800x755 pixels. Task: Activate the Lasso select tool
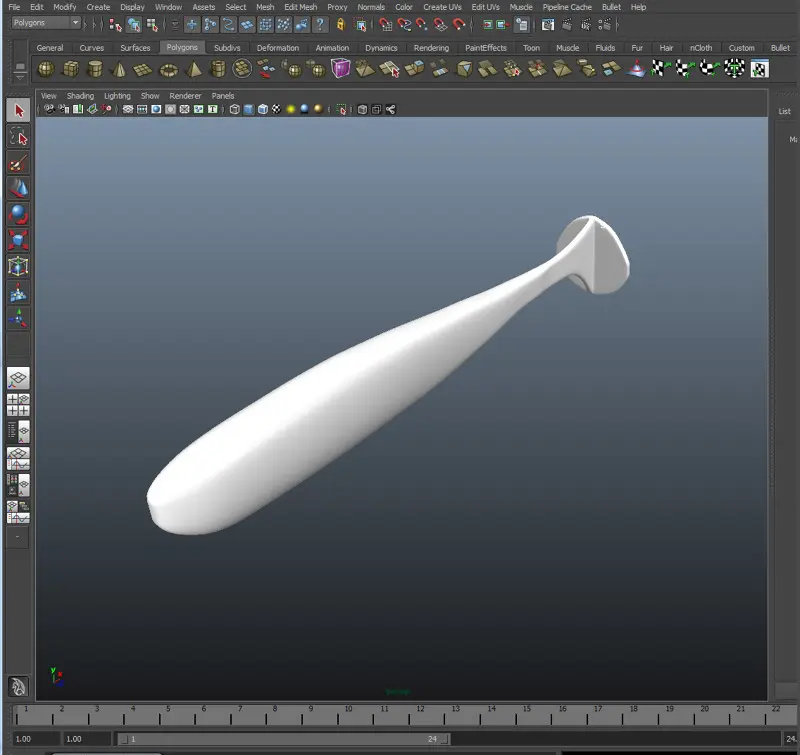pyautogui.click(x=18, y=136)
